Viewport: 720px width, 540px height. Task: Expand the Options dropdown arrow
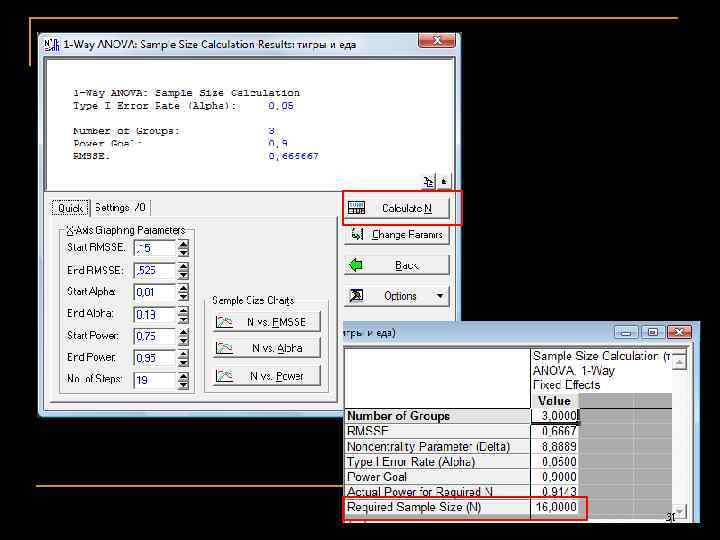(x=440, y=296)
